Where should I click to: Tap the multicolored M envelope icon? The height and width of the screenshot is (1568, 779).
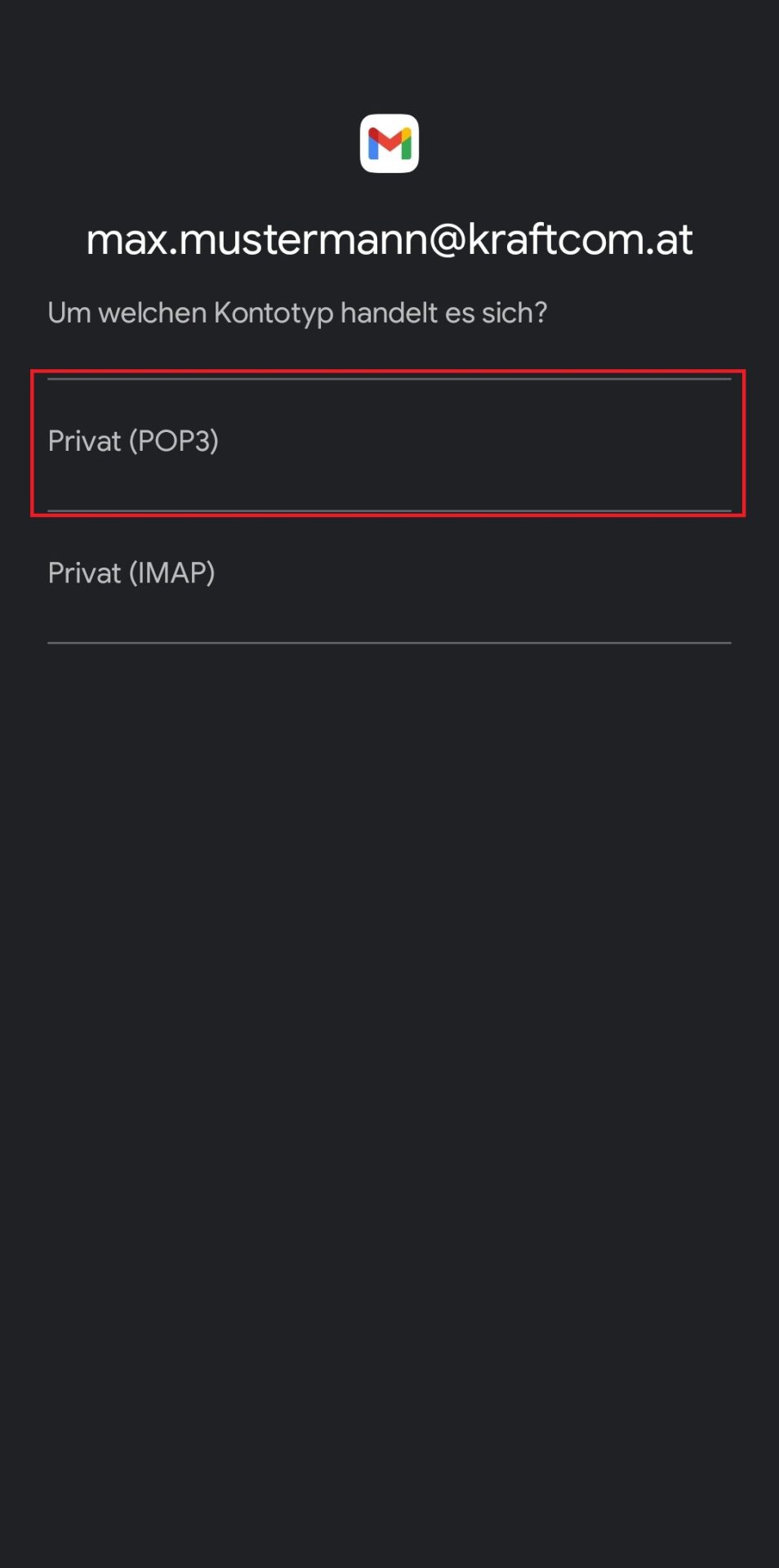tap(389, 144)
